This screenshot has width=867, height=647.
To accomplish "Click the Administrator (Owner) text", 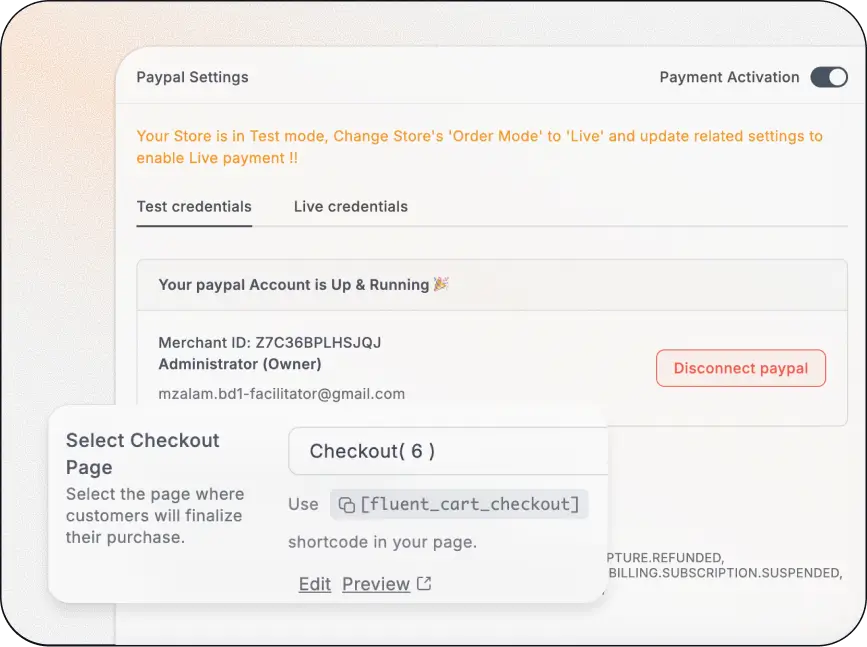I will pyautogui.click(x=240, y=364).
